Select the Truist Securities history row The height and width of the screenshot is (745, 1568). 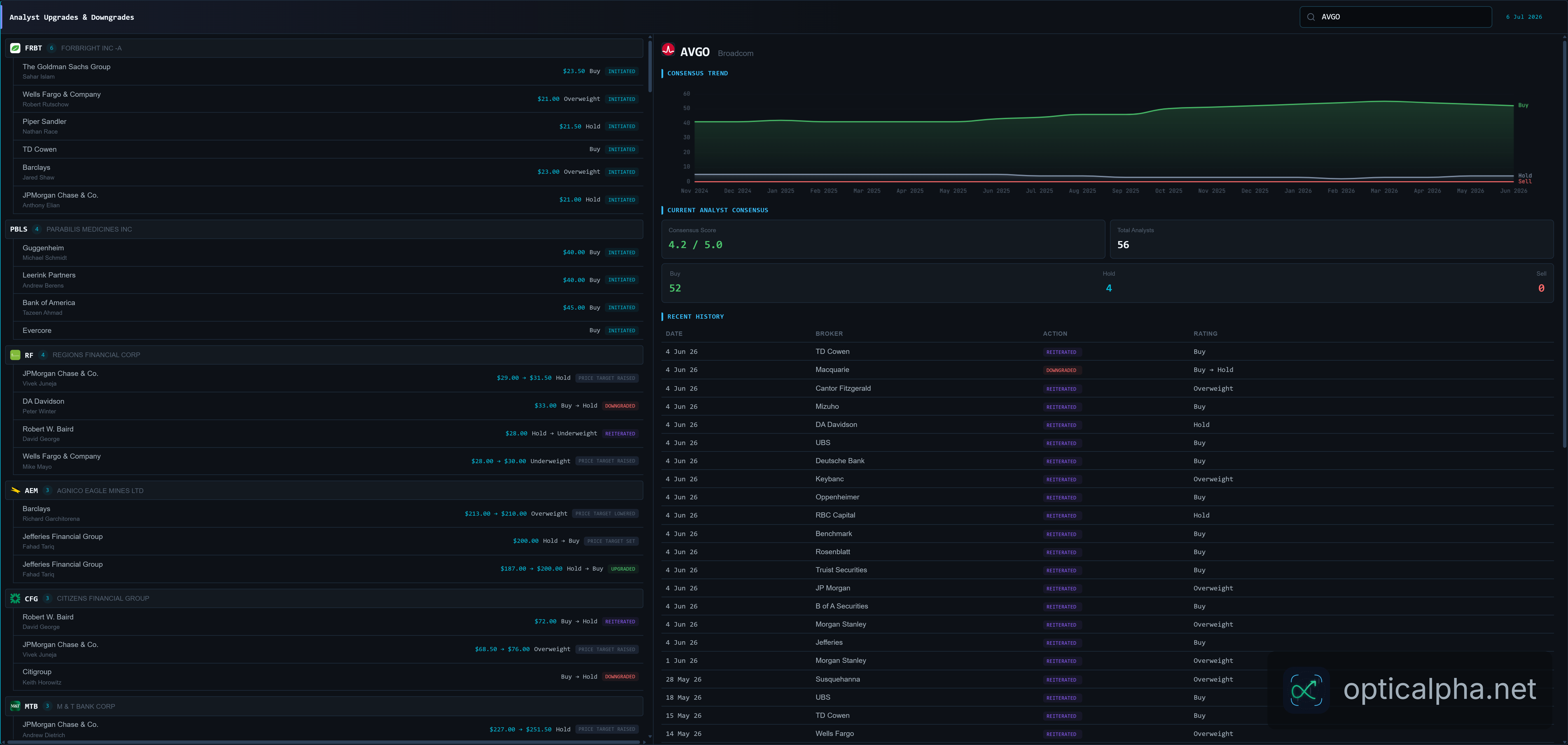coord(1107,570)
